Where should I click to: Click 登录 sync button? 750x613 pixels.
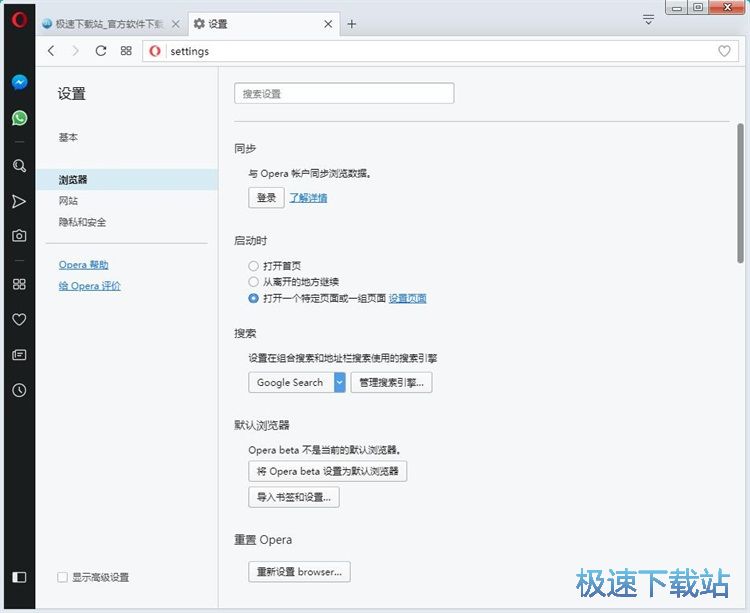click(x=266, y=197)
